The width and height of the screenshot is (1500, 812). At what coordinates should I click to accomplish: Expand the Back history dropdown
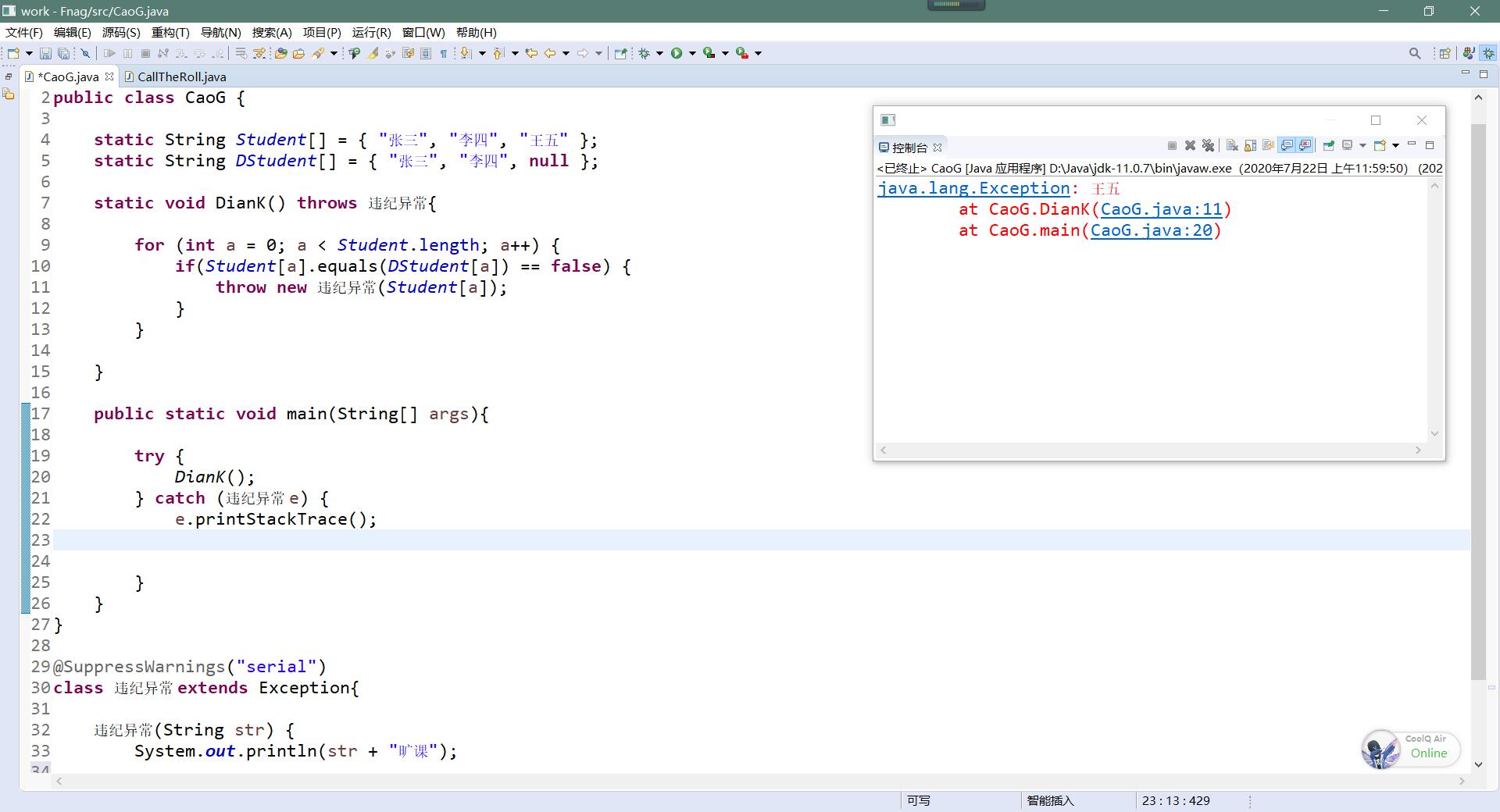(566, 53)
